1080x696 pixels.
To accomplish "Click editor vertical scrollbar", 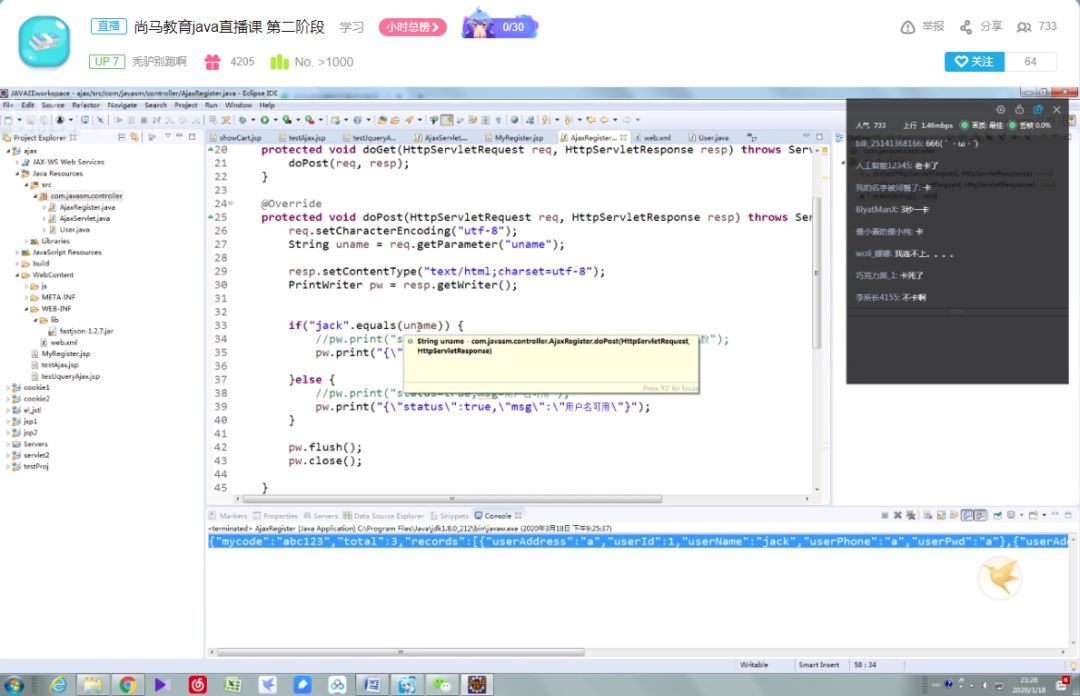I will [x=817, y=272].
